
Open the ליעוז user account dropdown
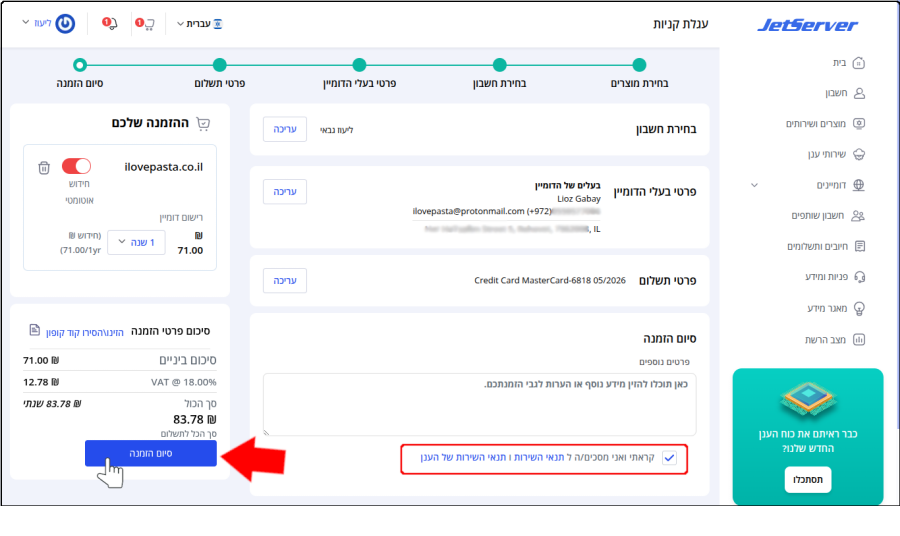click(x=37, y=23)
